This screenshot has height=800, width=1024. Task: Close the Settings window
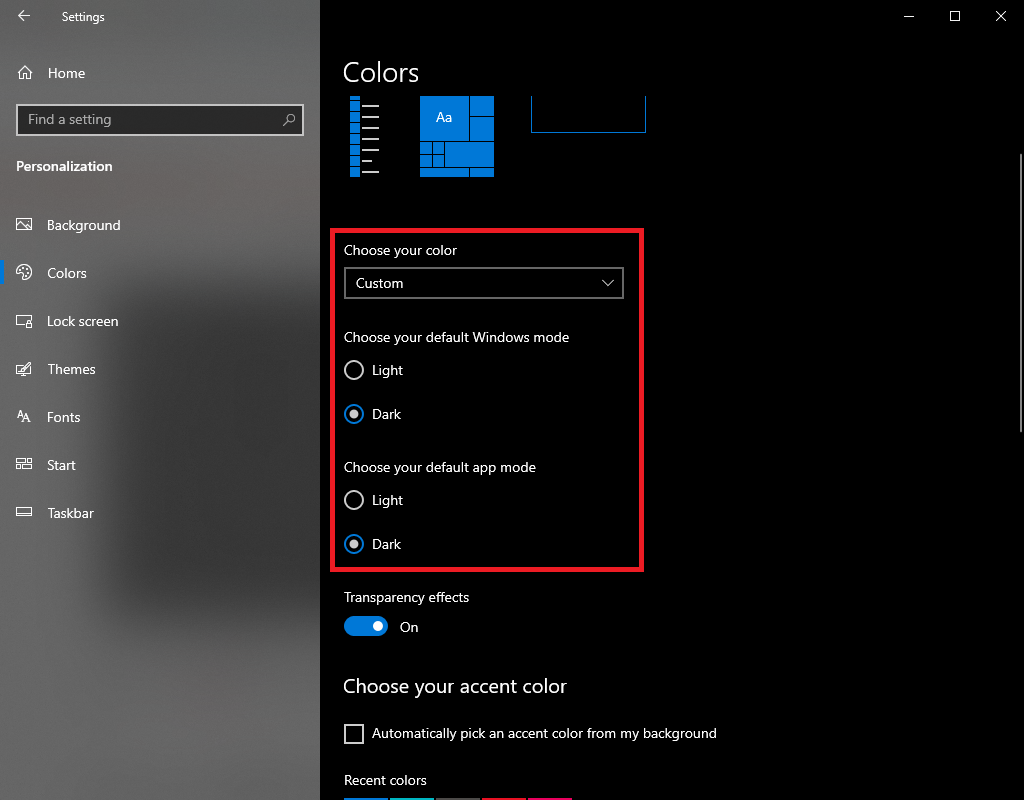pyautogui.click(x=1000, y=16)
